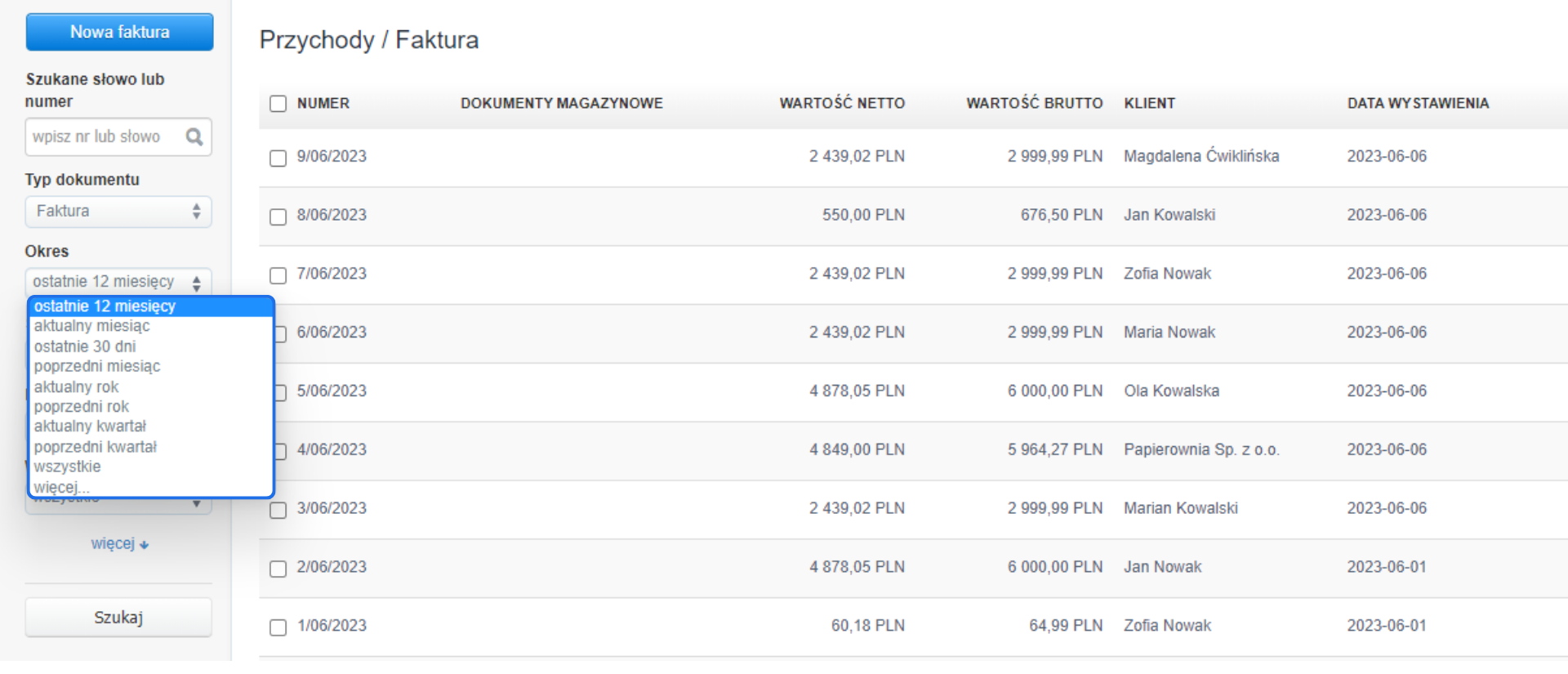Viewport: 1568px width, 674px height.
Task: Open invoice number 2/06/2023
Action: pyautogui.click(x=332, y=567)
